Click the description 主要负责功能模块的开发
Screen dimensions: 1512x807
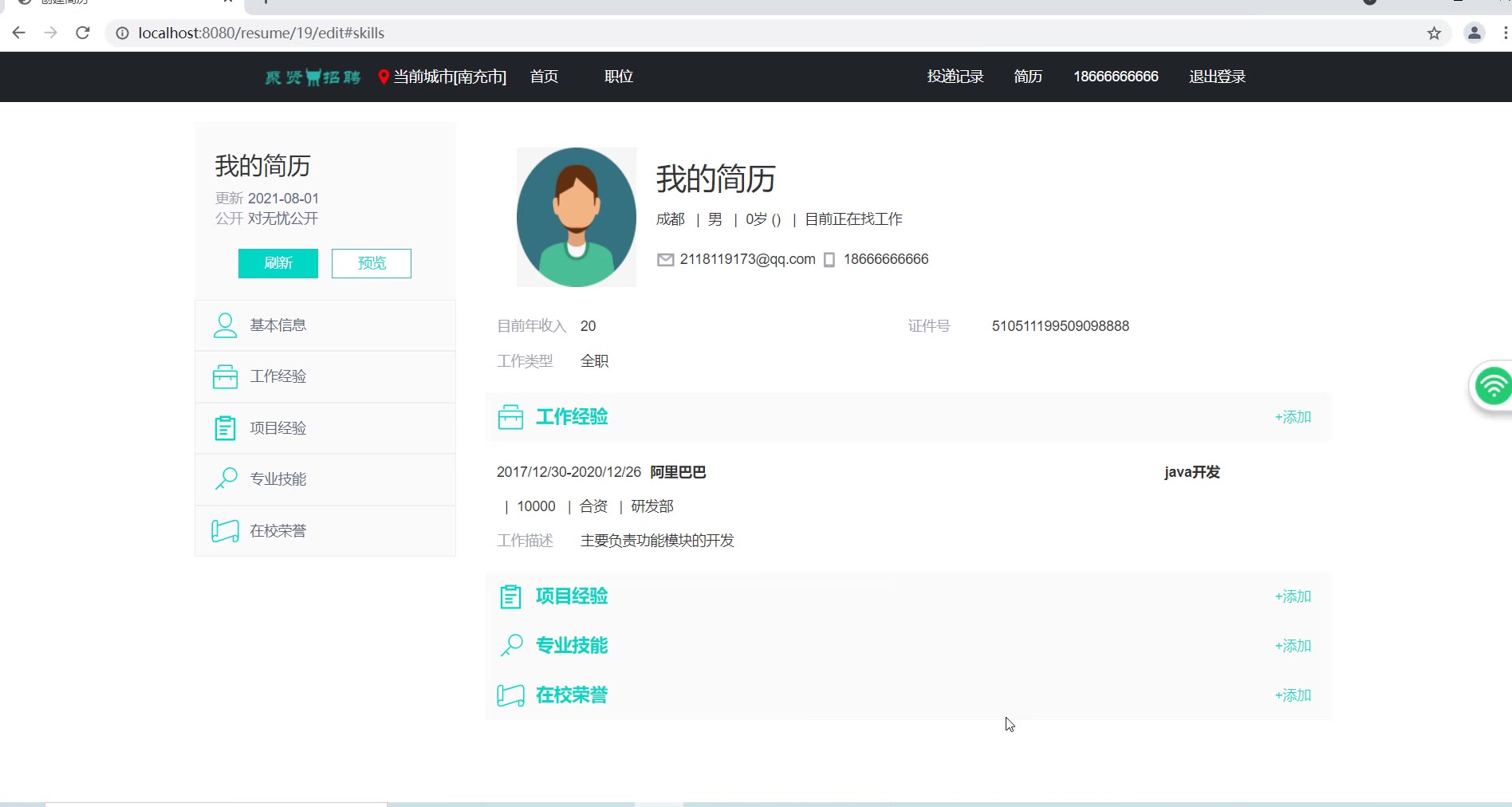point(657,541)
